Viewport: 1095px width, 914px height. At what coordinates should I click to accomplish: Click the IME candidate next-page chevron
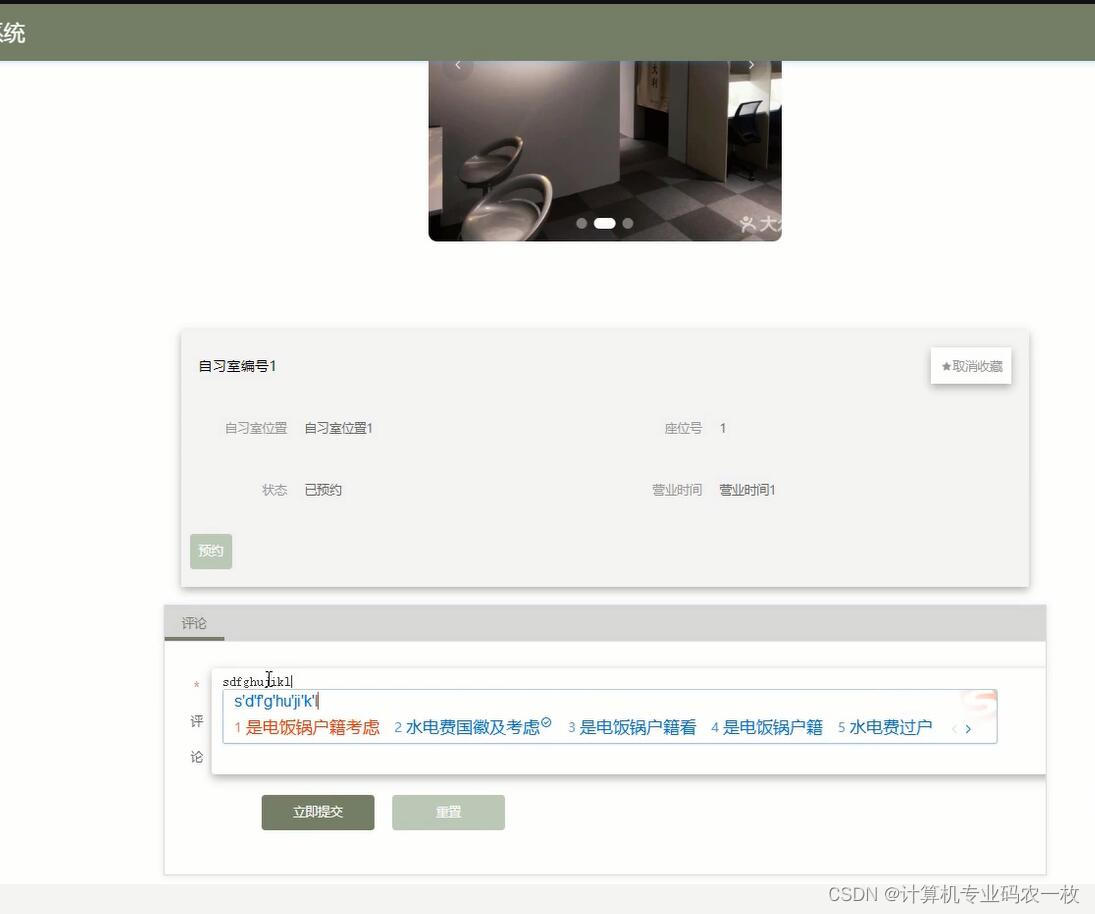tap(968, 729)
